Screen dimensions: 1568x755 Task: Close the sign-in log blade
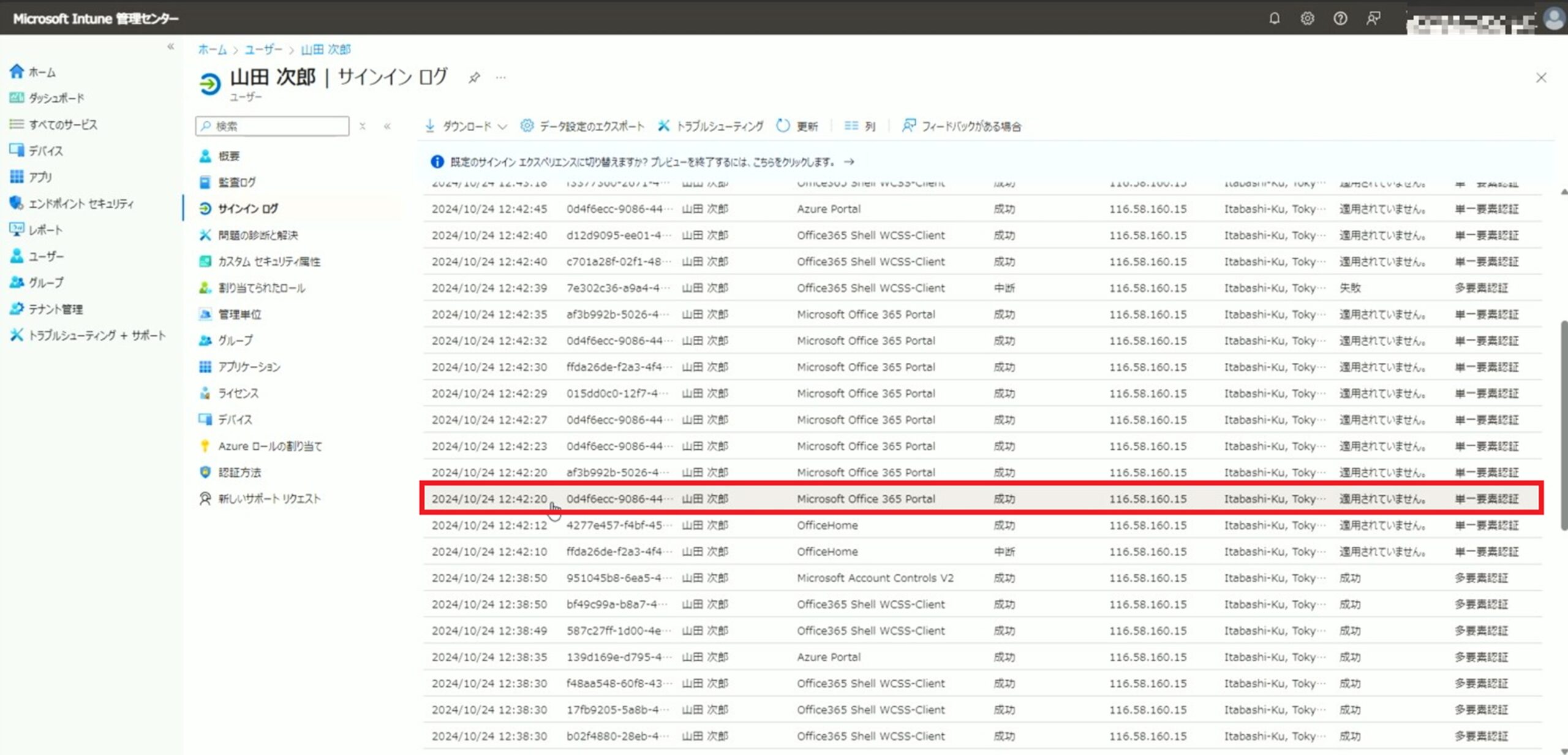(1541, 78)
